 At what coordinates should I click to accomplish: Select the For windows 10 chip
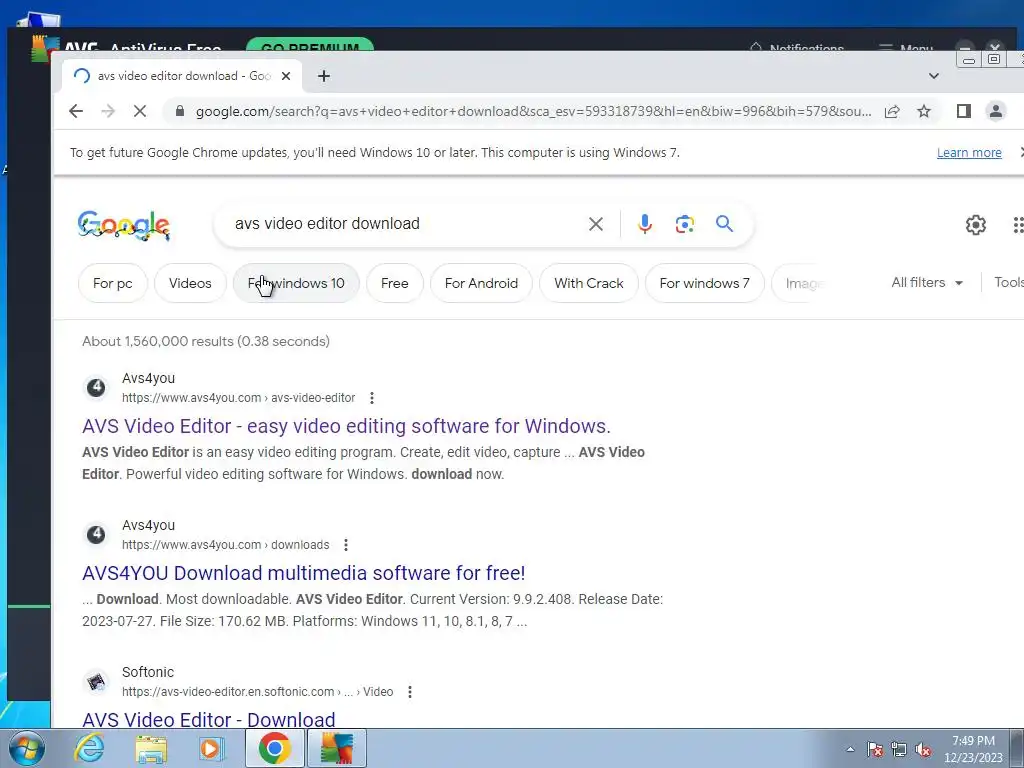tap(296, 283)
